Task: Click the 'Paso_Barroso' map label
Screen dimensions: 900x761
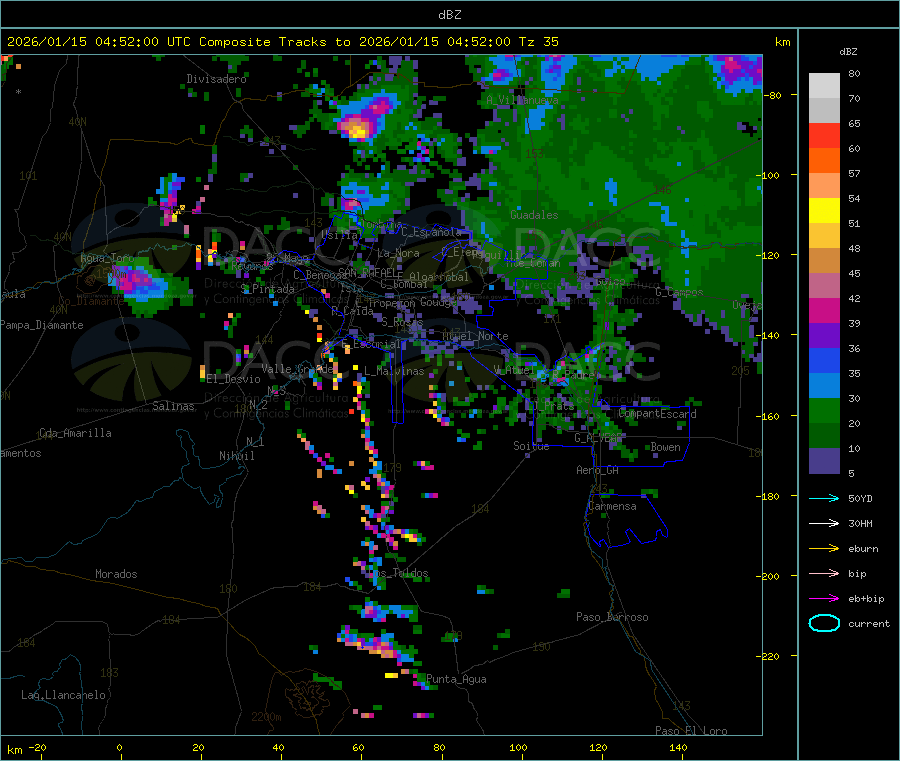Action: coord(612,618)
